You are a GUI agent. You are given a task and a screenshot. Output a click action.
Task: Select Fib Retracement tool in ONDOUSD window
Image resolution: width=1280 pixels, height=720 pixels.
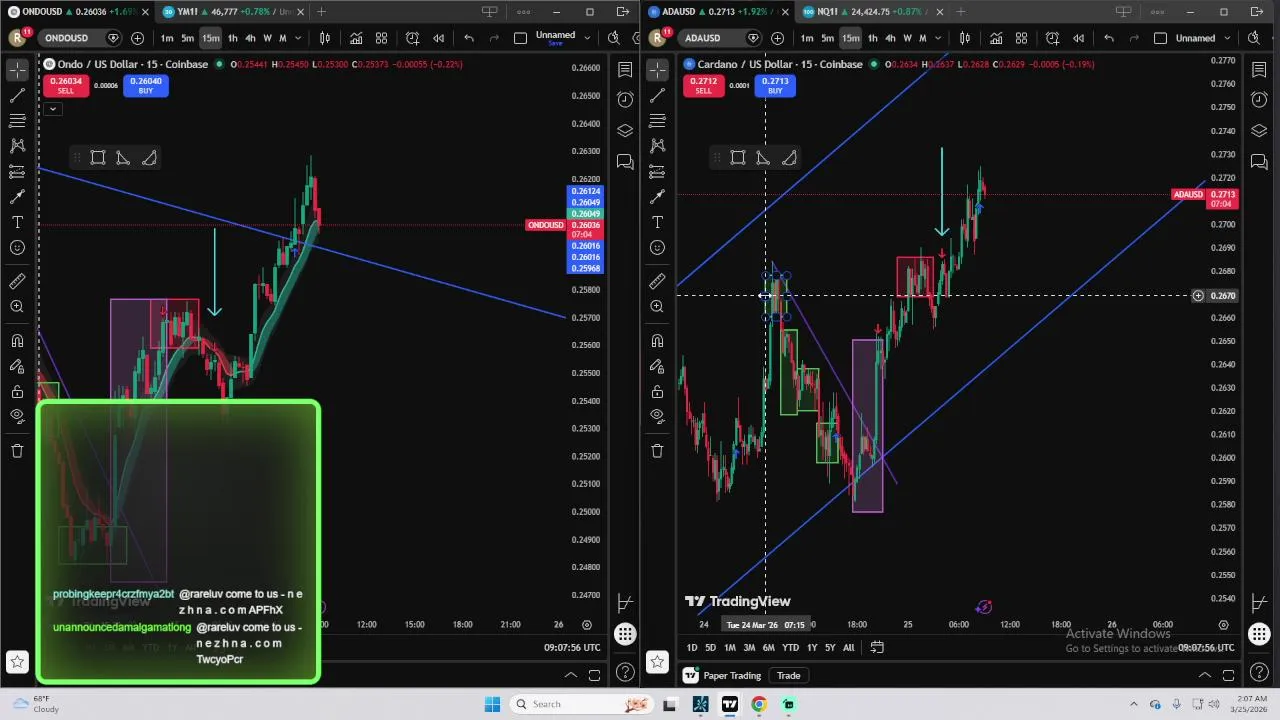(x=17, y=121)
